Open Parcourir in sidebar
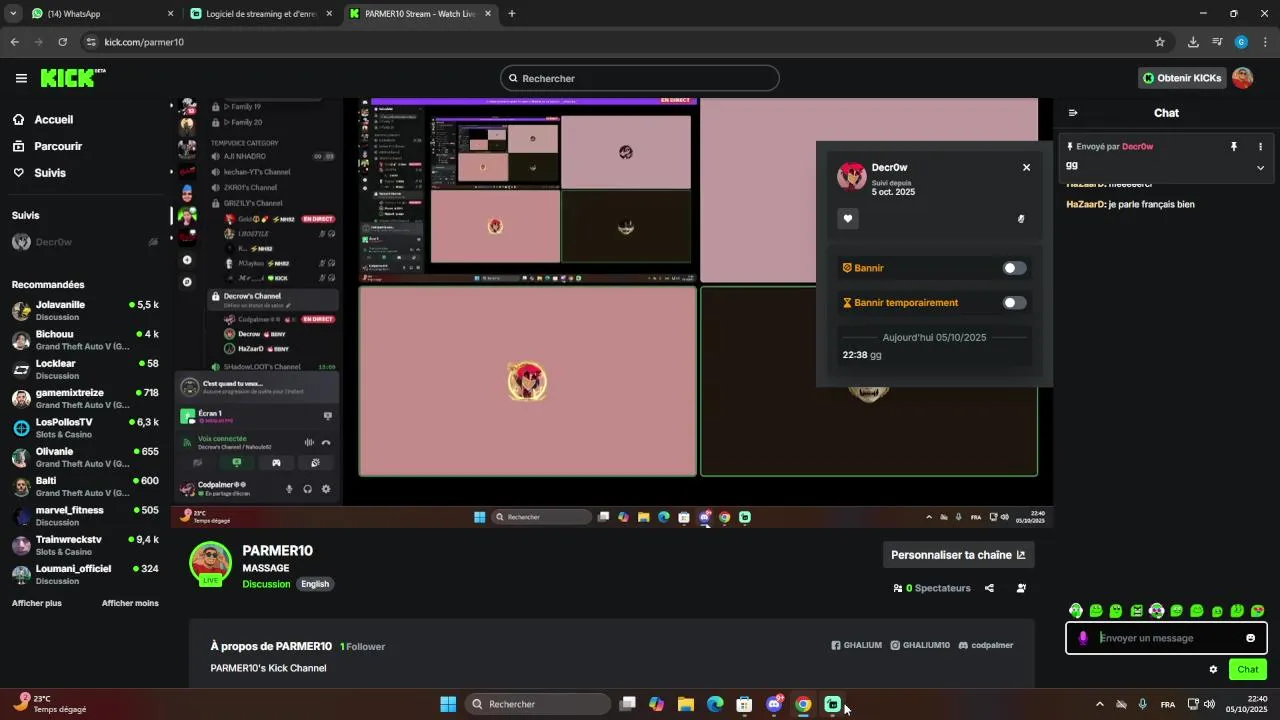The image size is (1280, 720). coord(47,146)
